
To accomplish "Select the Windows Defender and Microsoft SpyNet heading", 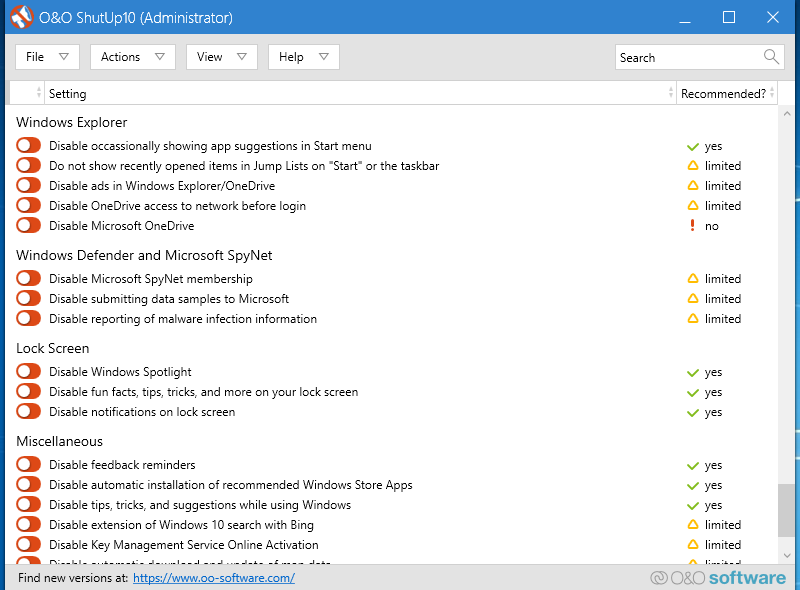I will tap(144, 255).
